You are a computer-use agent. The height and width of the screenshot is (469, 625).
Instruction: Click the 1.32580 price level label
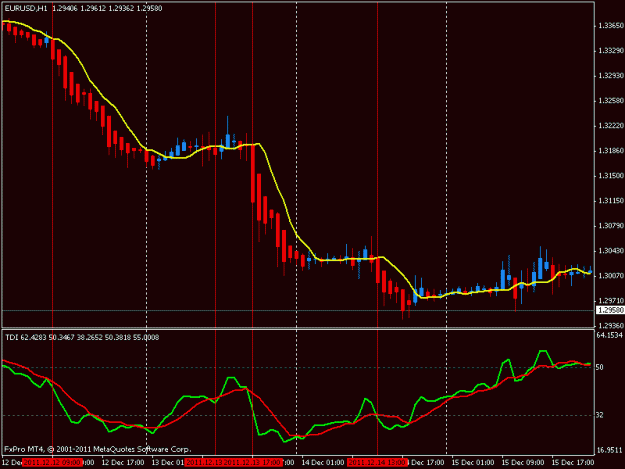point(611,101)
